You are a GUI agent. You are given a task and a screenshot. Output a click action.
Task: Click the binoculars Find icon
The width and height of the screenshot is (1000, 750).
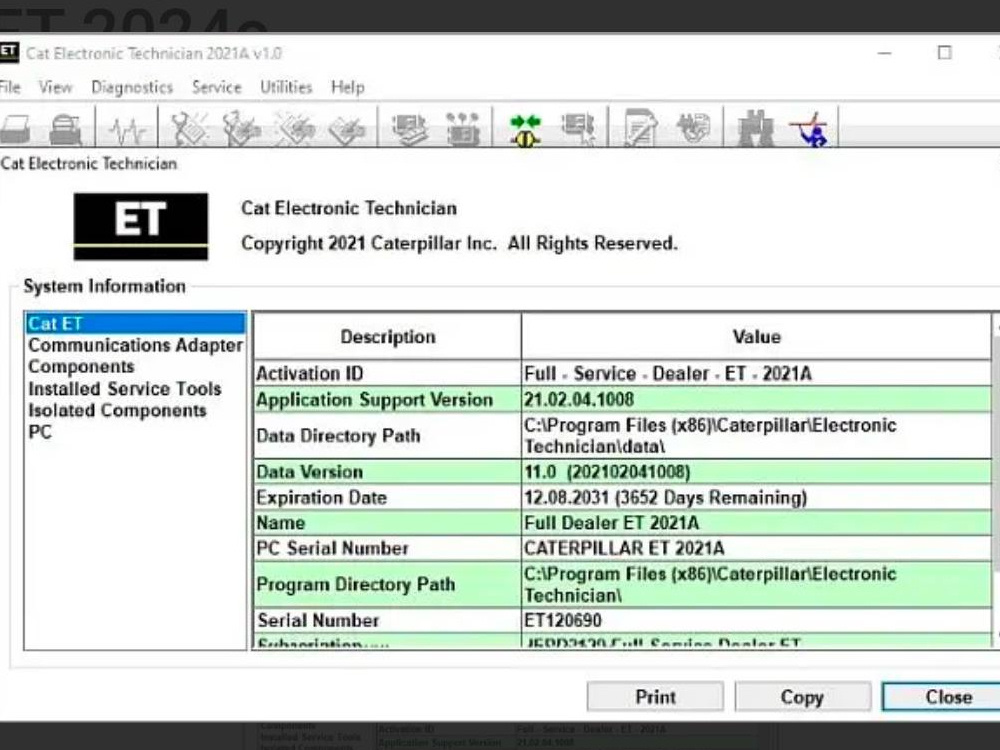(x=756, y=128)
